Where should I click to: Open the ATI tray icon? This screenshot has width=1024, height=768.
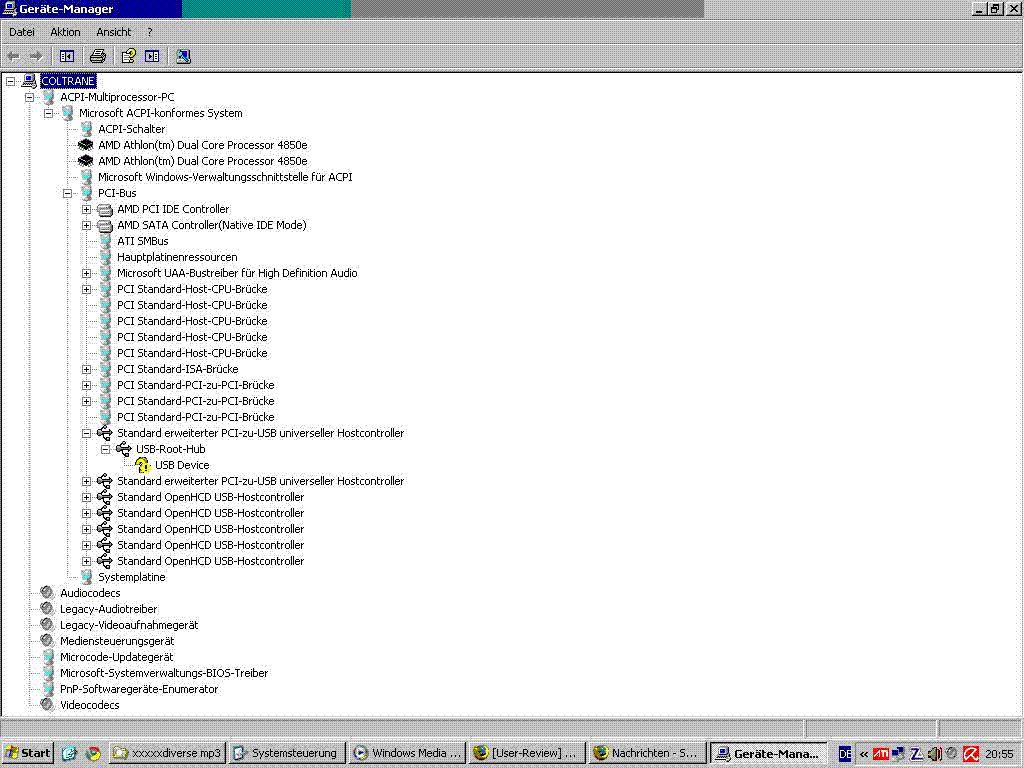pos(880,754)
